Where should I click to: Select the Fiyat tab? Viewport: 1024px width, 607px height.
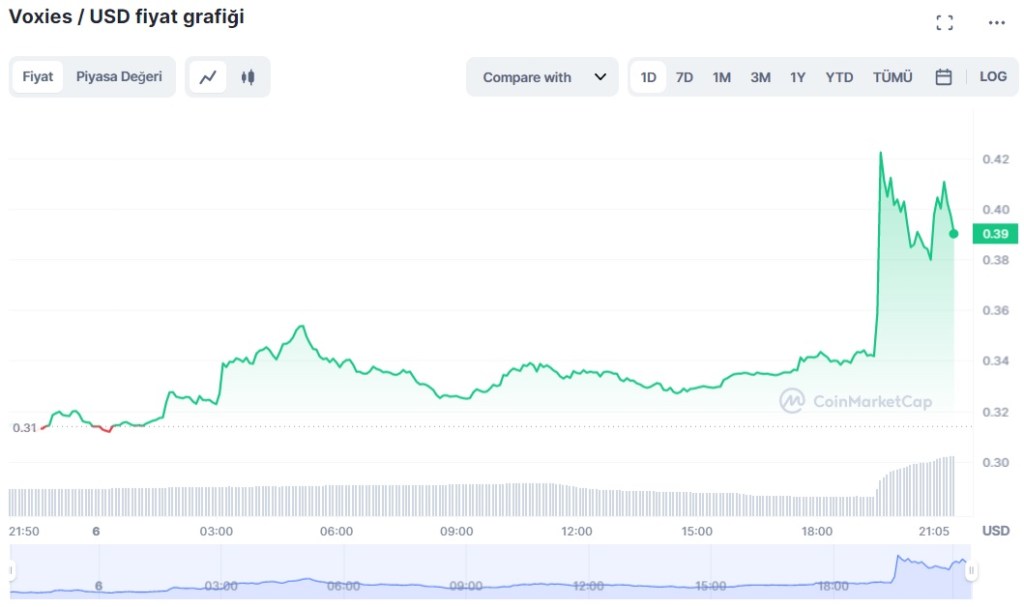(x=38, y=76)
